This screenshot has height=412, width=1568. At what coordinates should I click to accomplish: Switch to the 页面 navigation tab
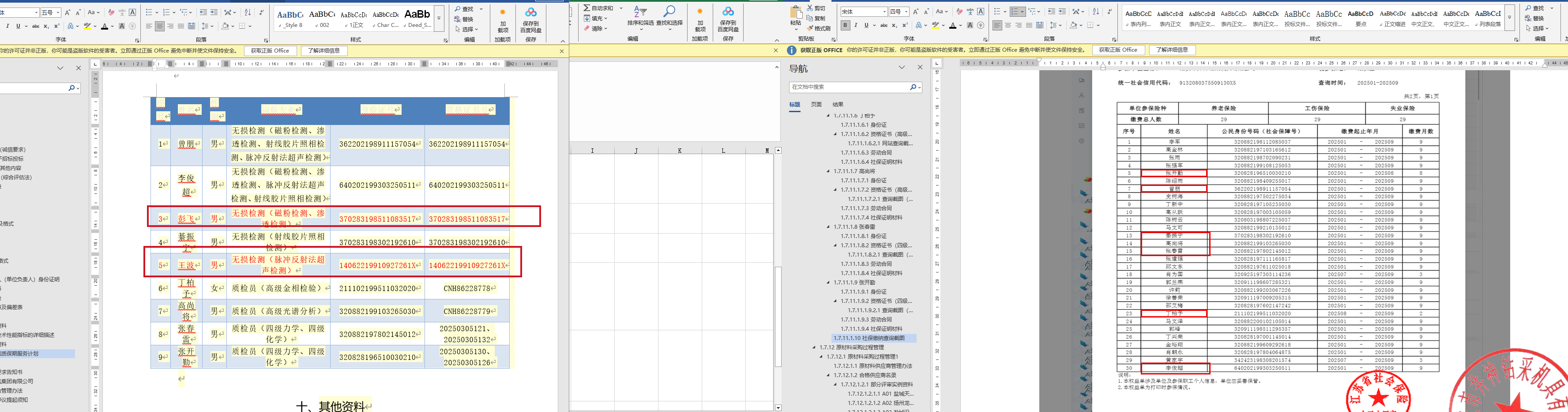816,105
